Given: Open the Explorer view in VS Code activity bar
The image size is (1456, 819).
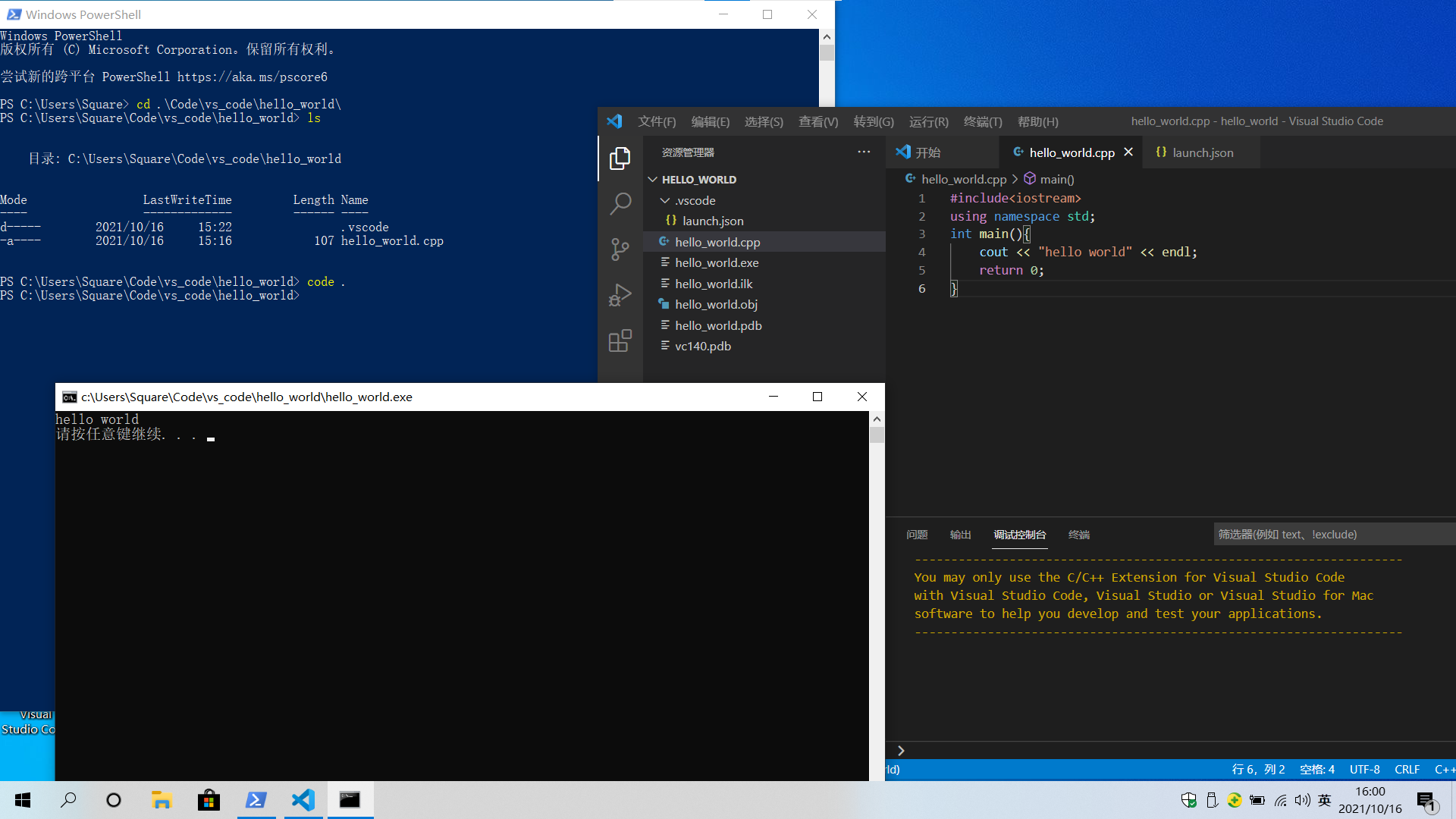Looking at the screenshot, I should (620, 158).
